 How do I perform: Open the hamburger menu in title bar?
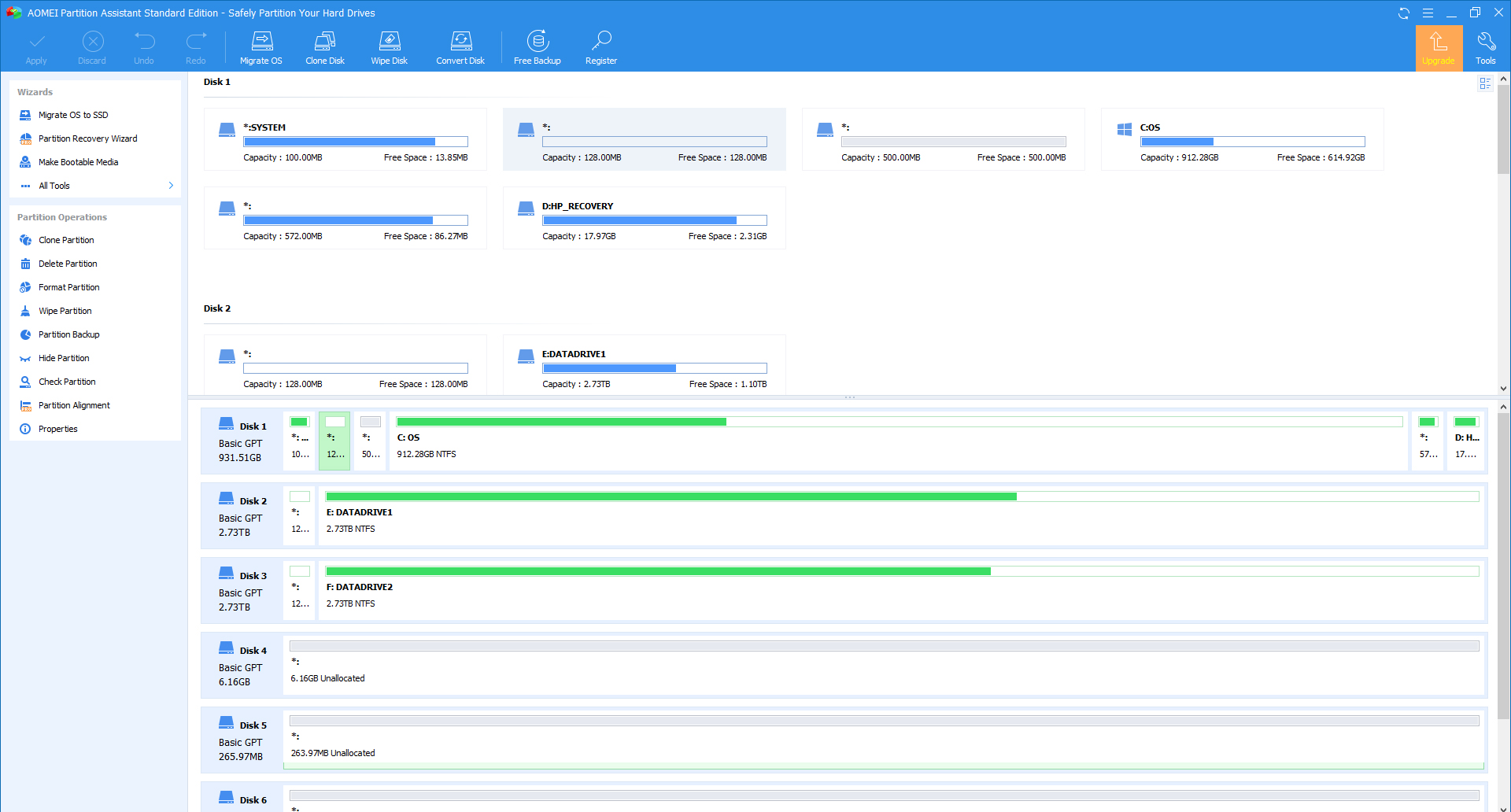tap(1428, 13)
